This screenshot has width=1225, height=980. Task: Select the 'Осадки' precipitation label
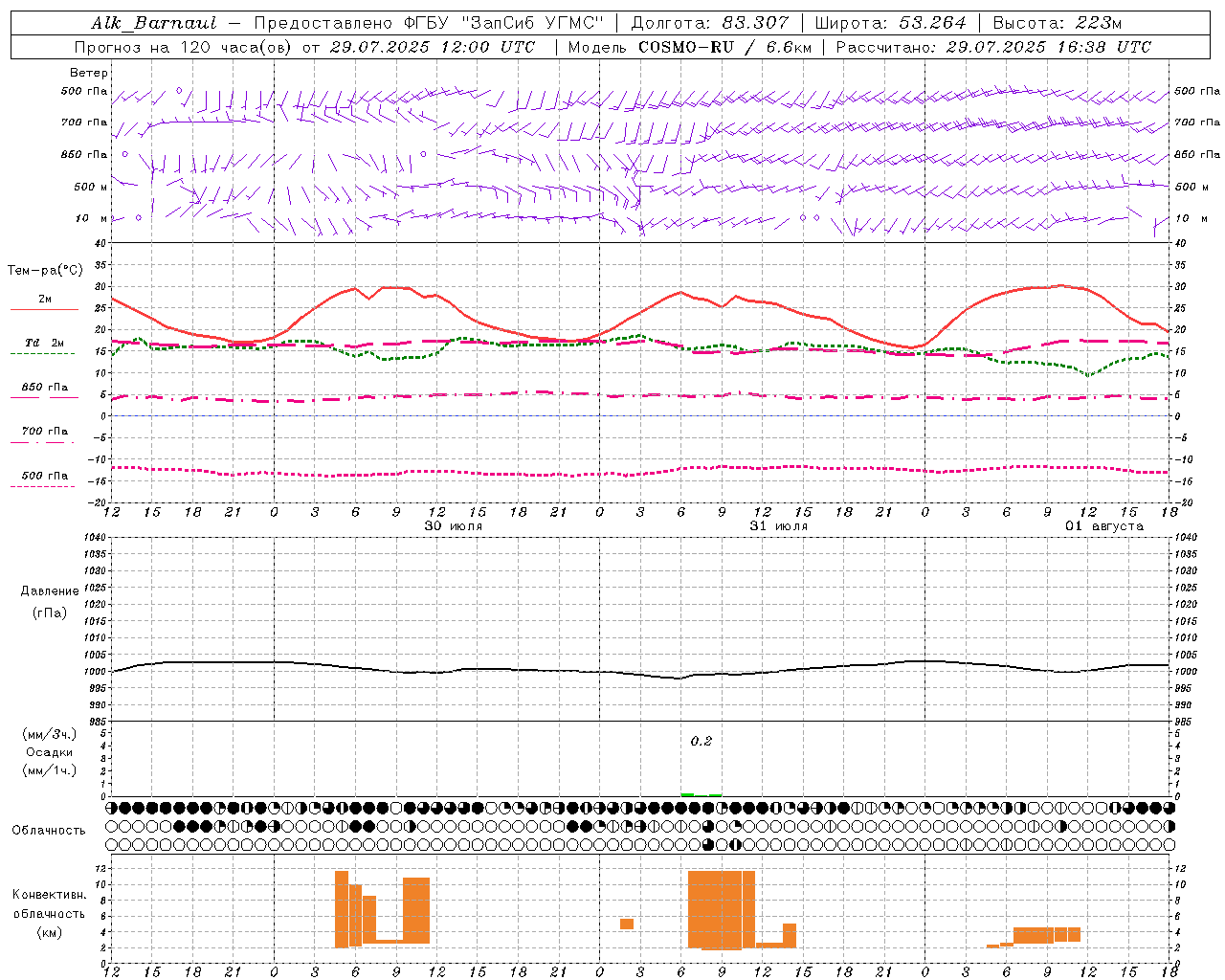coord(50,752)
